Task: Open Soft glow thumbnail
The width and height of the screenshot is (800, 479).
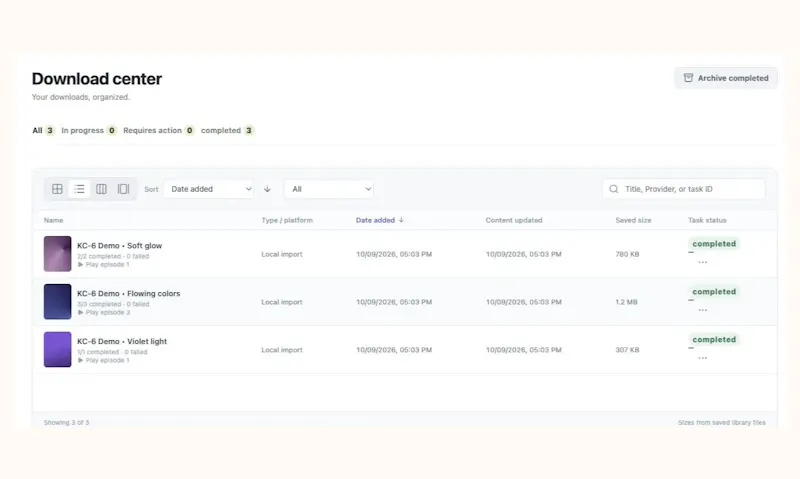Action: pyautogui.click(x=58, y=254)
